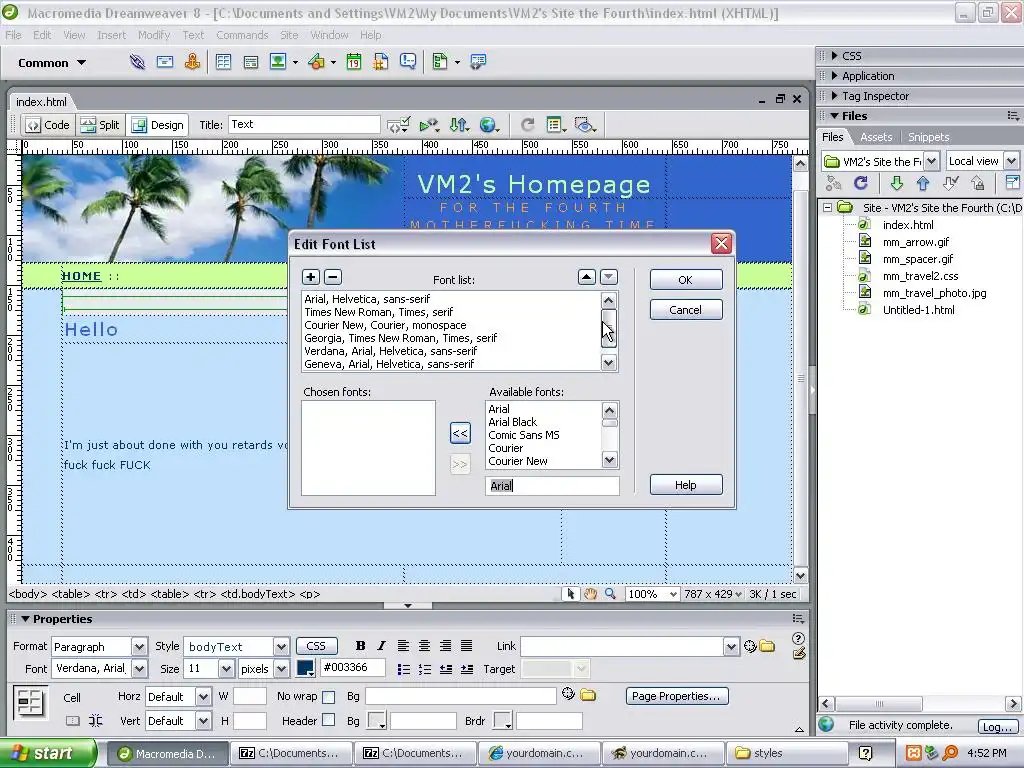
Task: Open the Font Verdana dropdown
Action: tap(139, 669)
